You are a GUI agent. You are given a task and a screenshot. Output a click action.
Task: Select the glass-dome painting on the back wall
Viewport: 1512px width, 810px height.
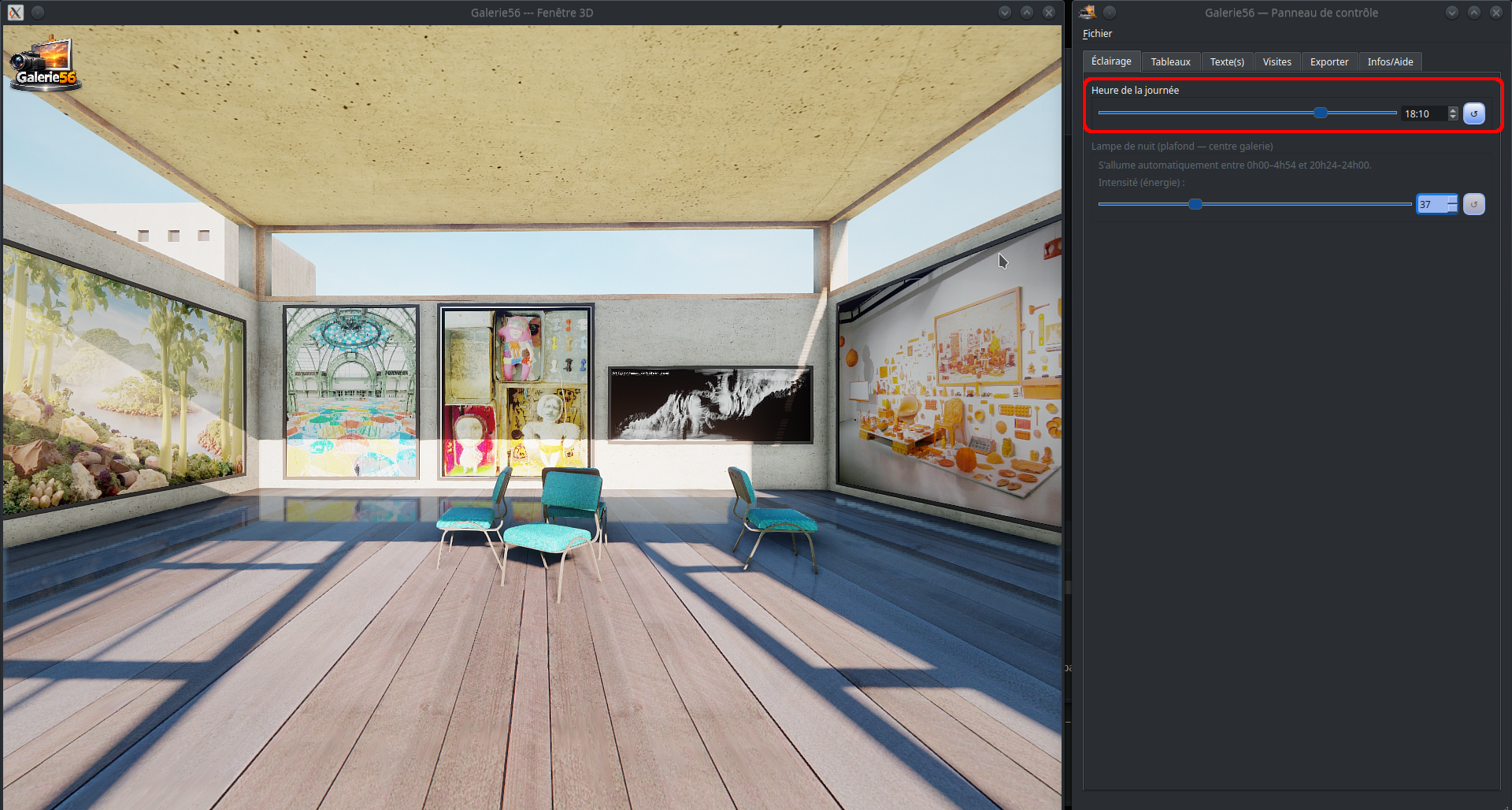(351, 392)
